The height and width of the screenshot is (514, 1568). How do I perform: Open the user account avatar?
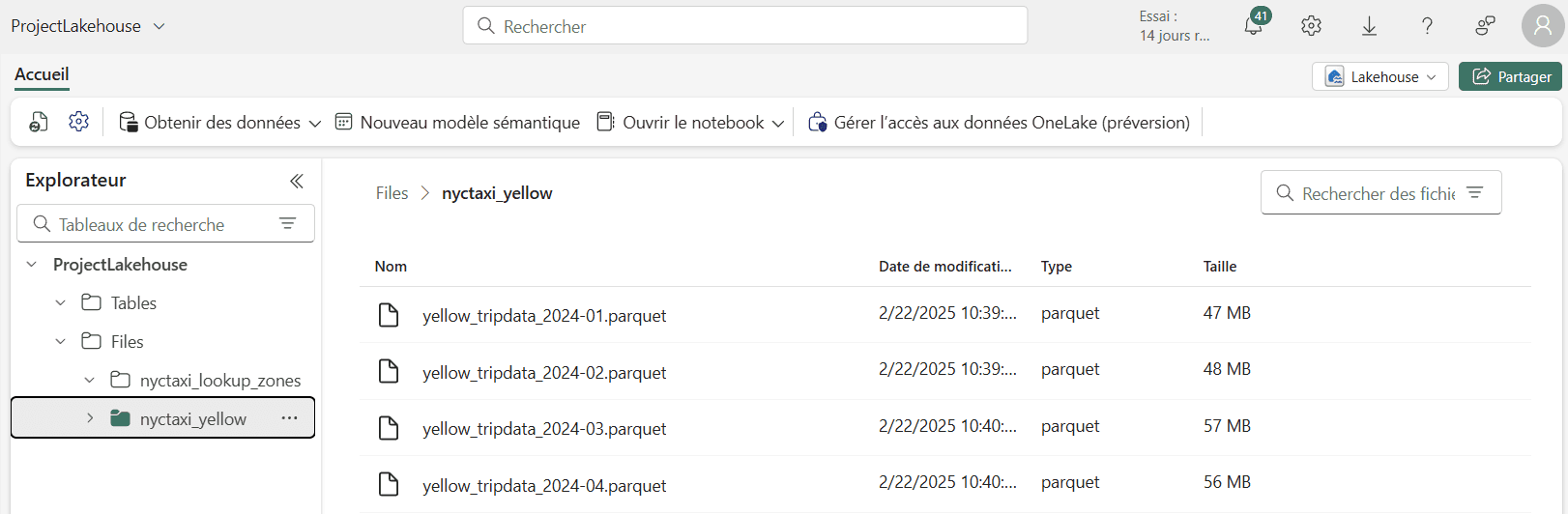1543,26
